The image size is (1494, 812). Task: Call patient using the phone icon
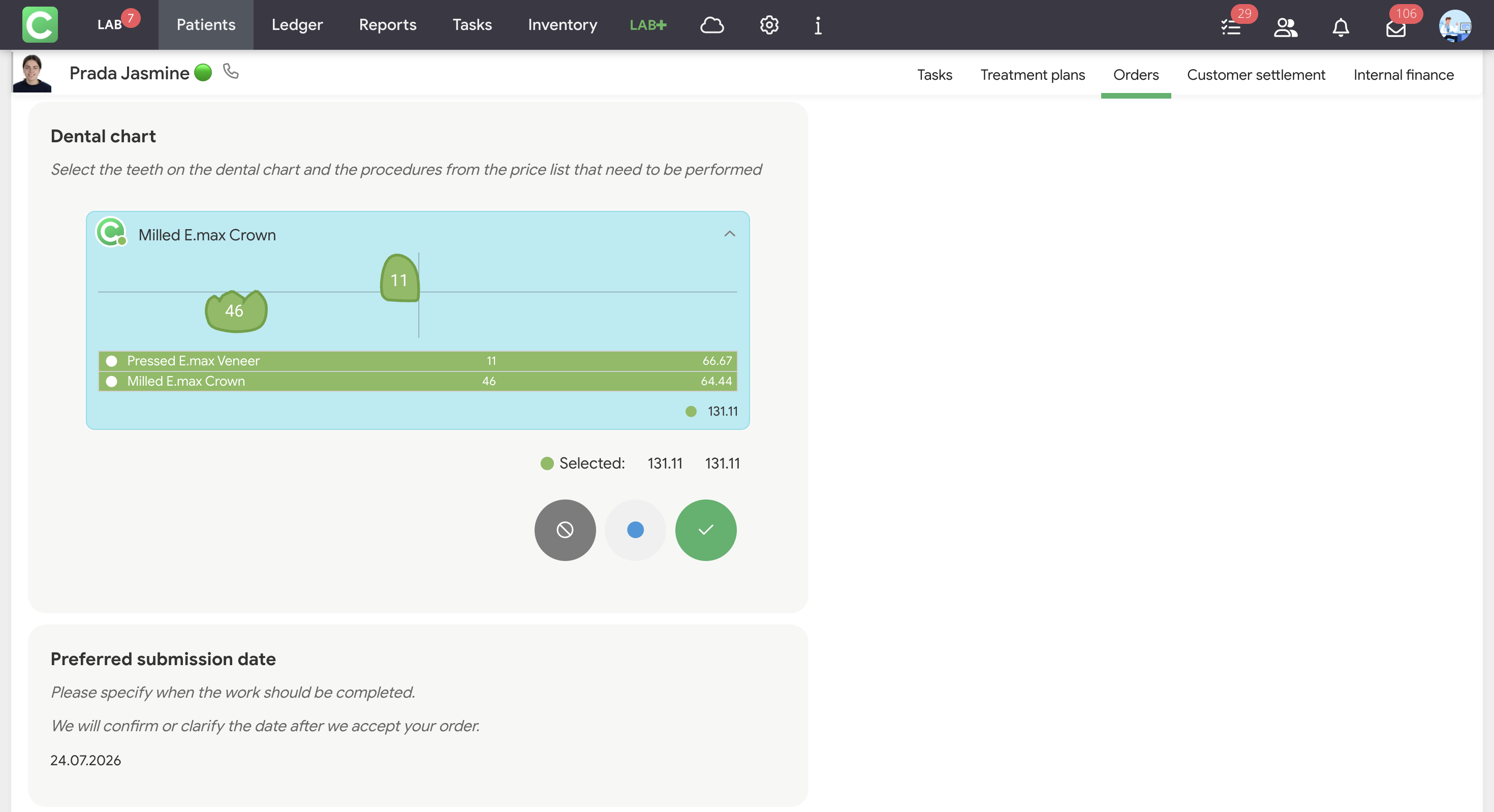tap(231, 71)
